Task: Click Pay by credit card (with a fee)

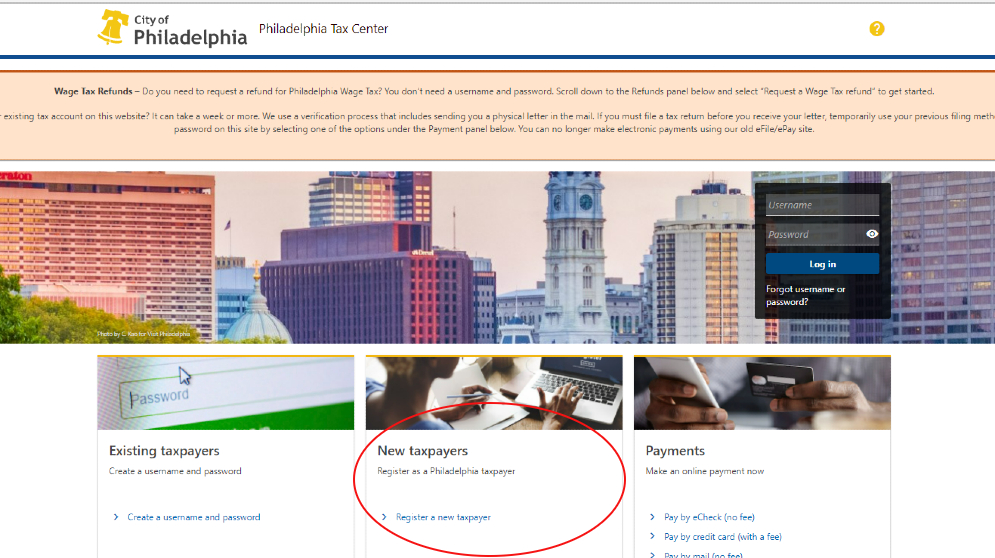Action: [x=722, y=536]
